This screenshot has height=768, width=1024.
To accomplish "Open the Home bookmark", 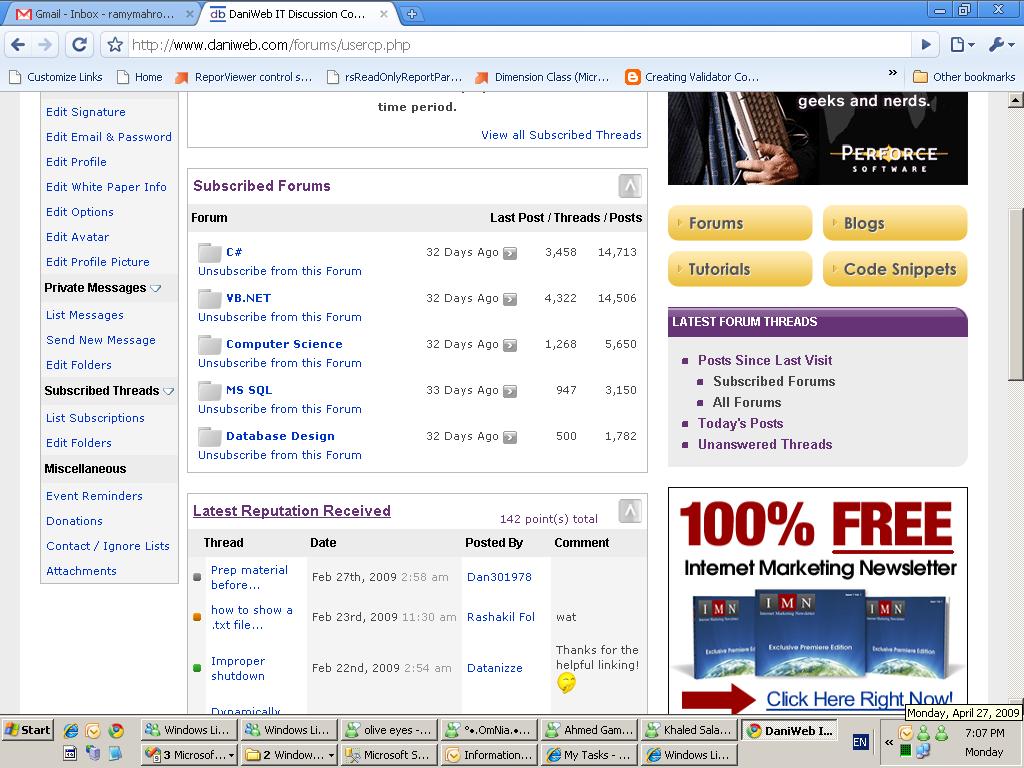I will click(x=139, y=77).
